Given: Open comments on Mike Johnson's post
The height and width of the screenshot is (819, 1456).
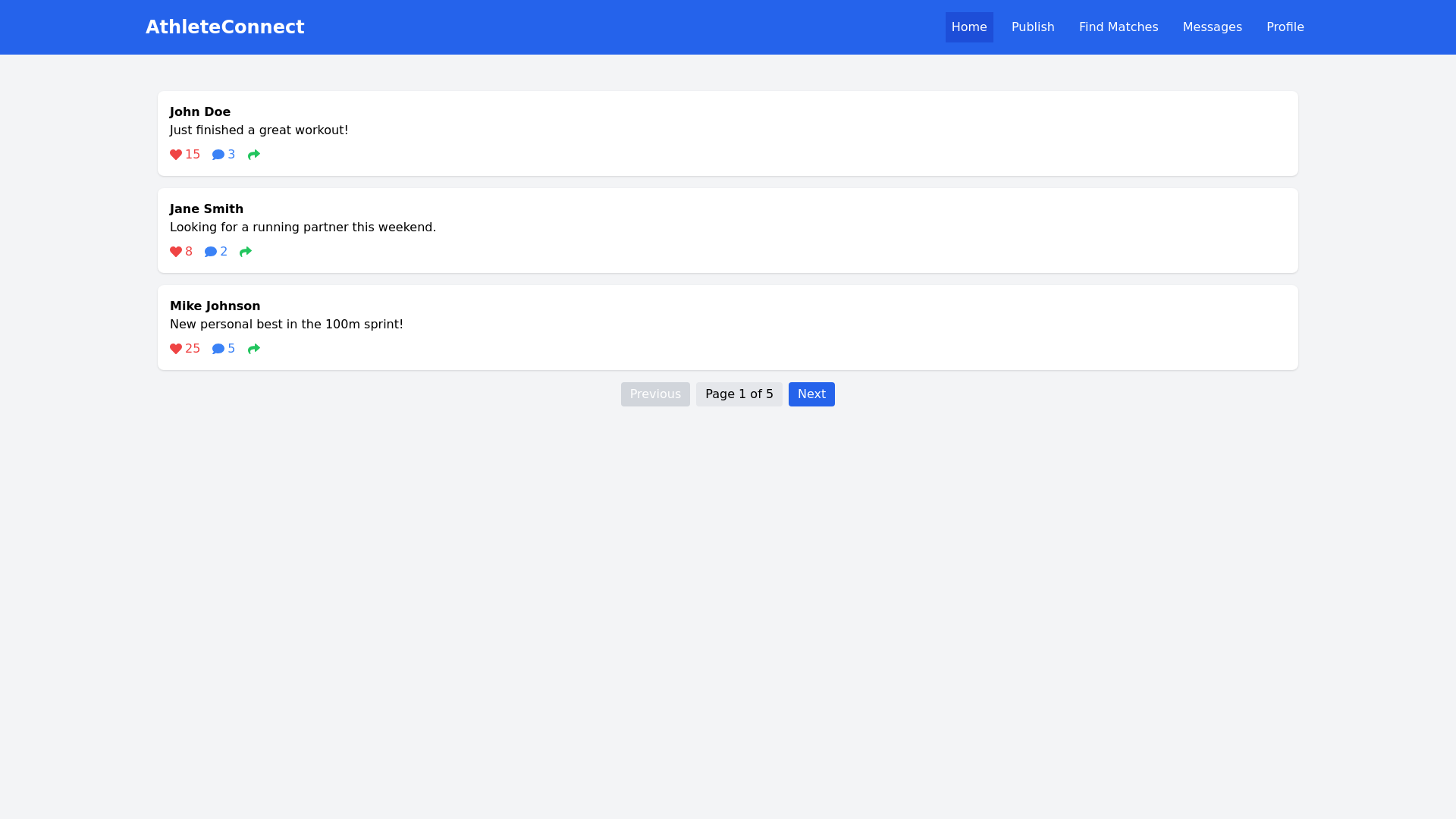Looking at the screenshot, I should (x=223, y=348).
